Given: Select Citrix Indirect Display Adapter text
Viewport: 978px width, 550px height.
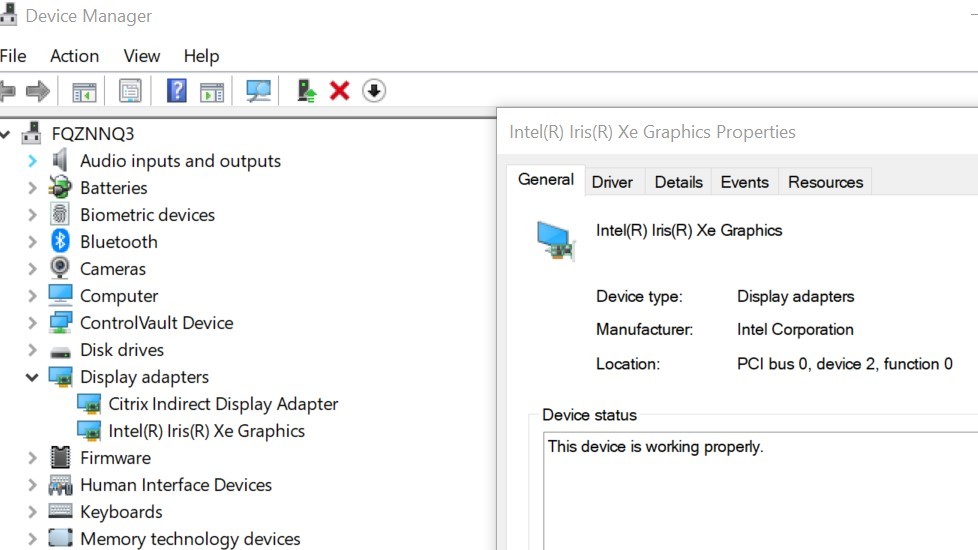Looking at the screenshot, I should tap(223, 404).
